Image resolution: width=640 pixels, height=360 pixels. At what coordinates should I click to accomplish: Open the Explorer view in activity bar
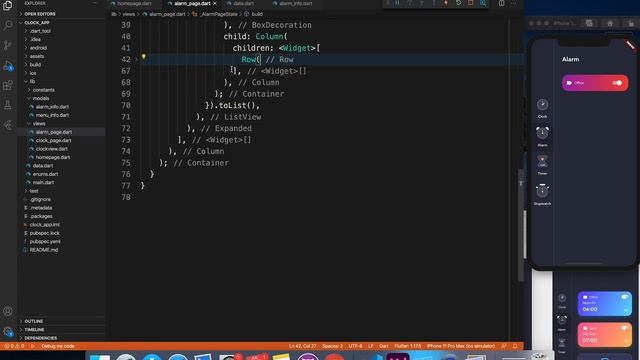7,5
